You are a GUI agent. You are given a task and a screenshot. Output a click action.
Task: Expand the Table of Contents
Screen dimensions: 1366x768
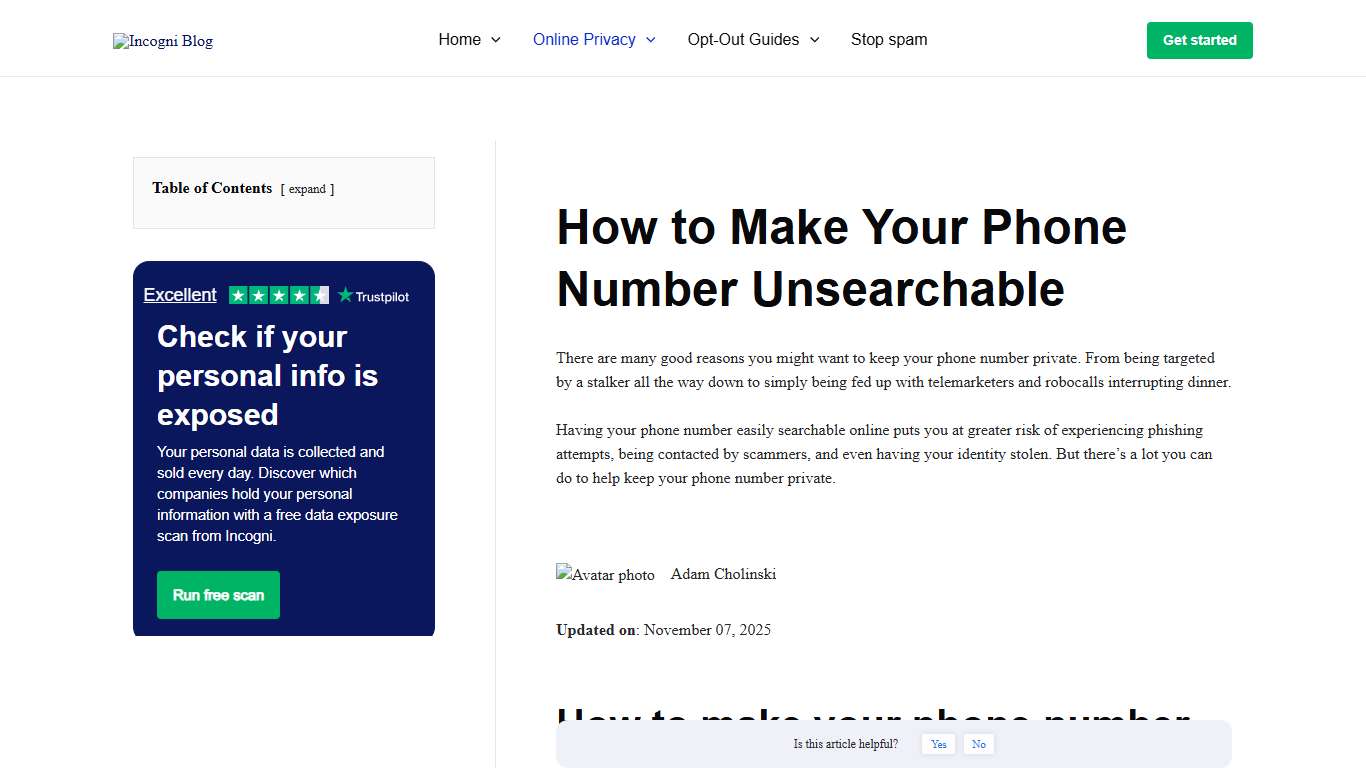pyautogui.click(x=308, y=189)
